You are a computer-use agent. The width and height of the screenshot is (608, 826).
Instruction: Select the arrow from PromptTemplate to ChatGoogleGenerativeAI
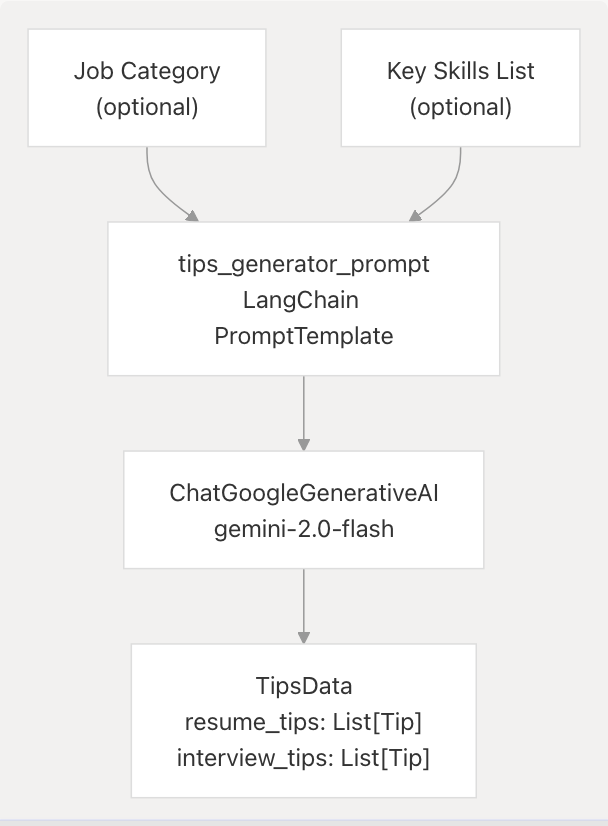[x=303, y=410]
